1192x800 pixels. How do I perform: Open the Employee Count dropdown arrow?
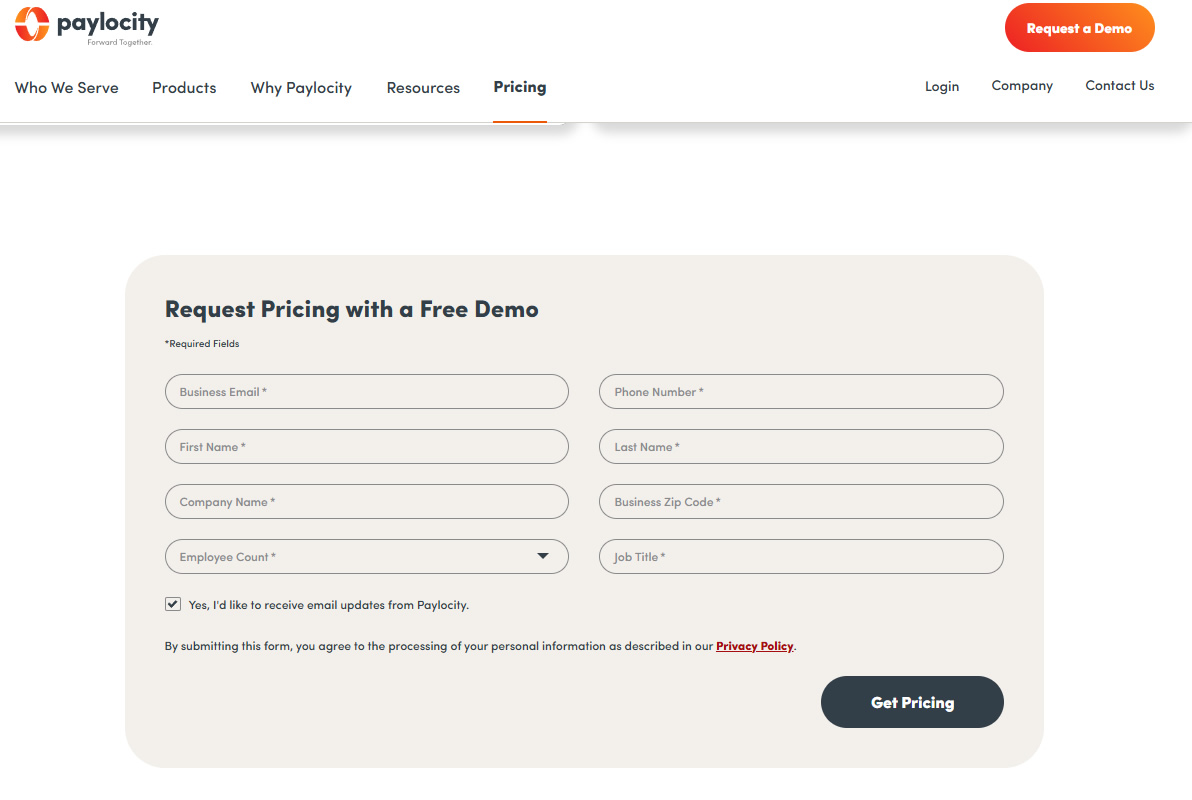tap(542, 556)
